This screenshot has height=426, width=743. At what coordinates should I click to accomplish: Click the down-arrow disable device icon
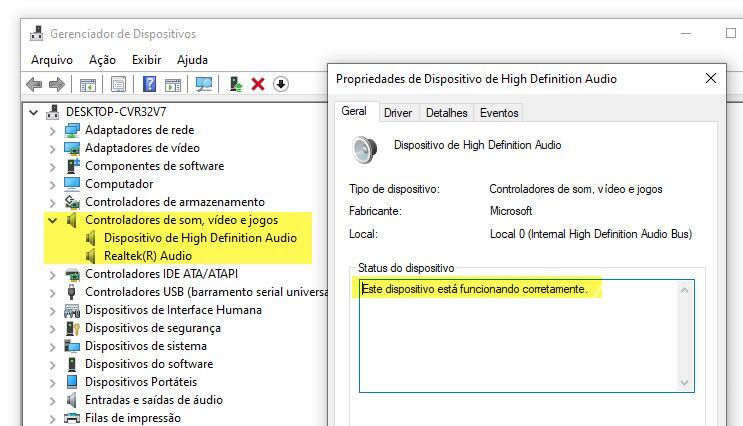281,84
